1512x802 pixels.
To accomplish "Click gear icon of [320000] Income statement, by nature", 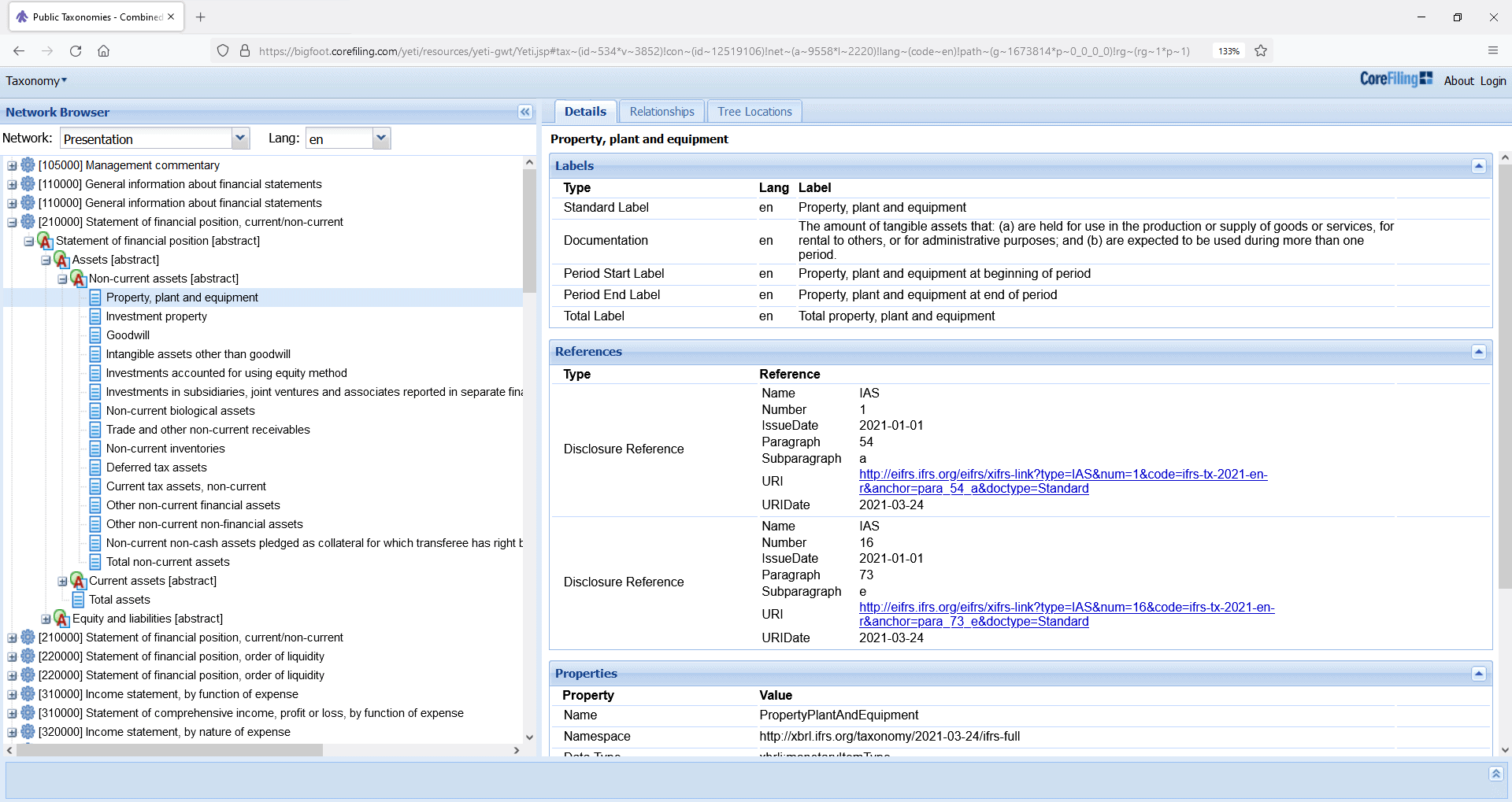I will [28, 731].
